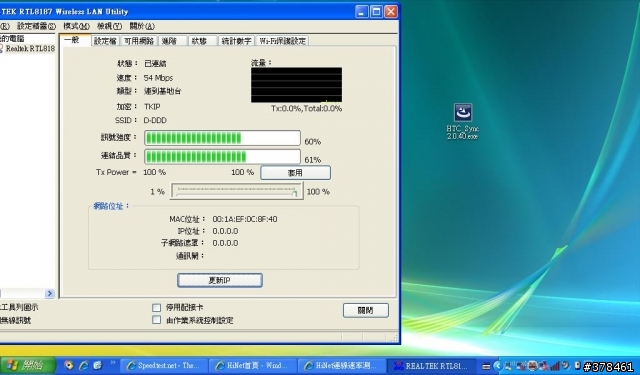Click the wireless signal bars tray icon
The width and height of the screenshot is (640, 375).
tap(554, 366)
